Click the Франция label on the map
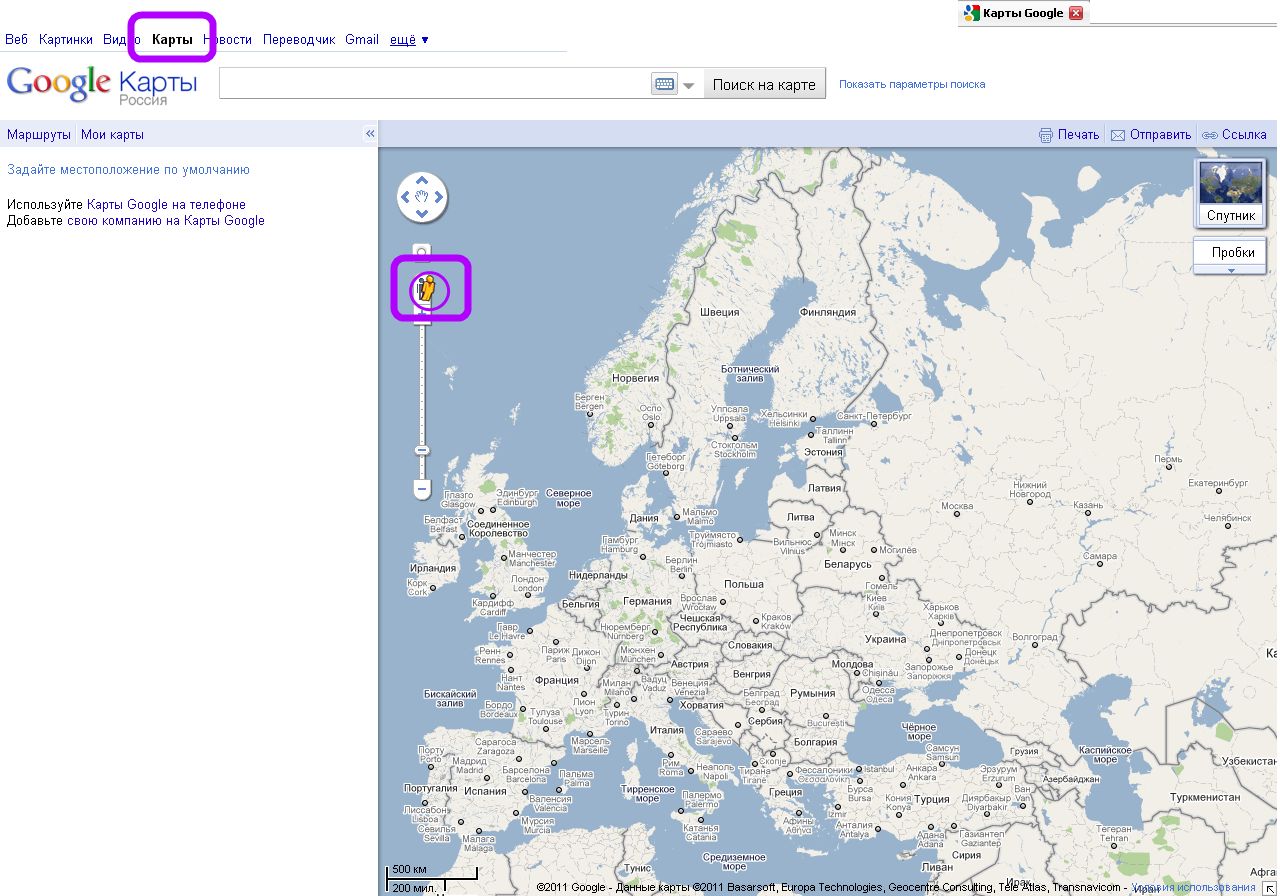1280x896 pixels. click(x=557, y=680)
